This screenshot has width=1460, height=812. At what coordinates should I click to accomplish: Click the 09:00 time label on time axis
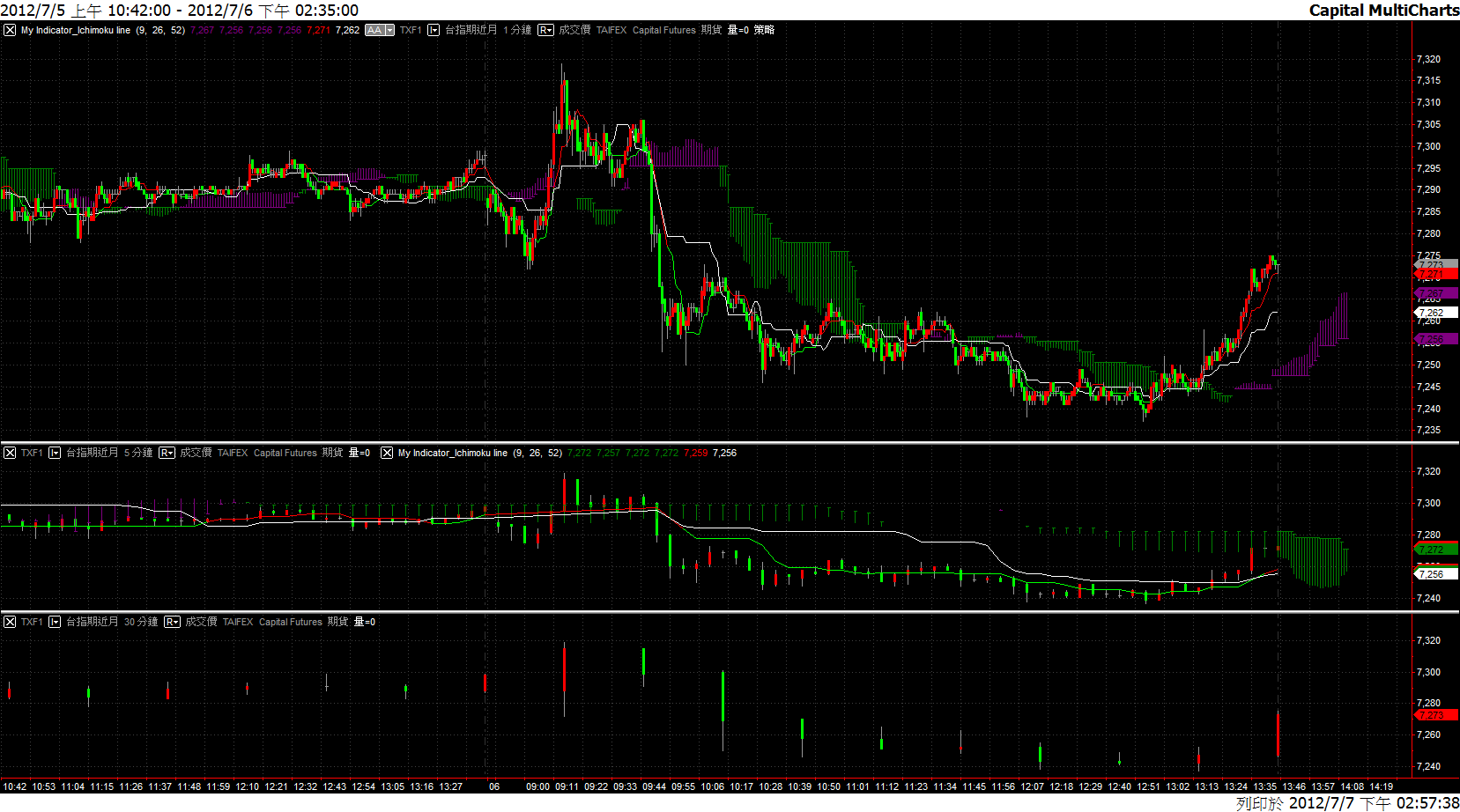[x=537, y=786]
